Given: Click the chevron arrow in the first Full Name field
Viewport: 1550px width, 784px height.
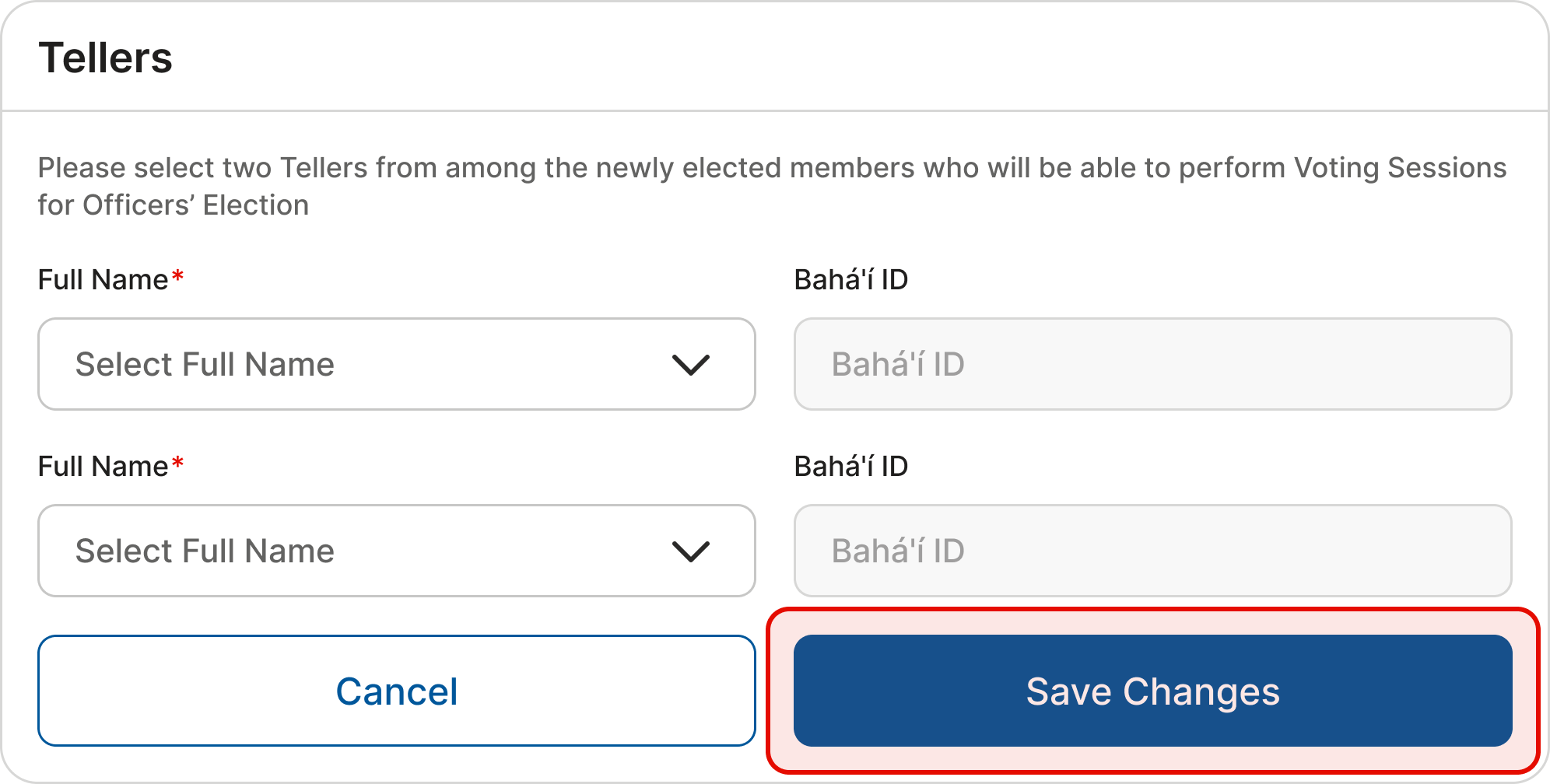Looking at the screenshot, I should click(690, 365).
